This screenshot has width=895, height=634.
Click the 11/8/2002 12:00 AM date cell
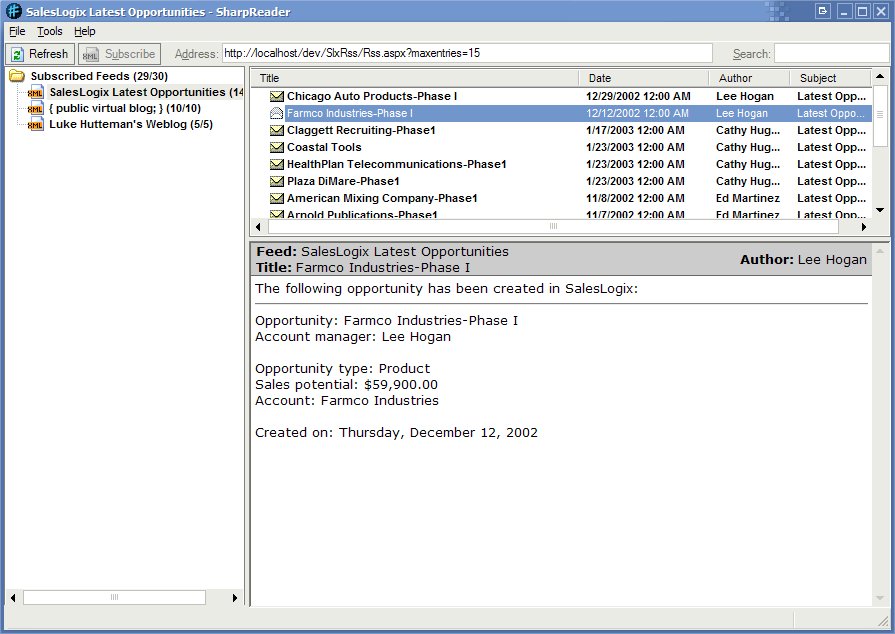pos(635,199)
